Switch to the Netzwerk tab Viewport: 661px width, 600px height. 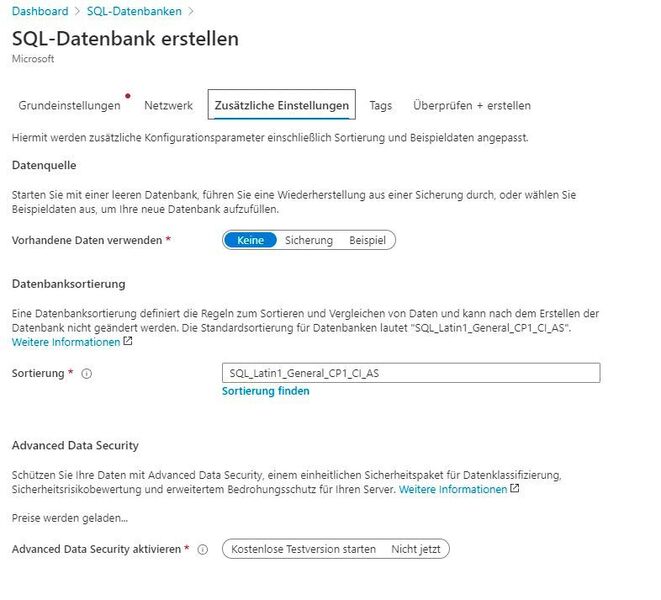(168, 105)
